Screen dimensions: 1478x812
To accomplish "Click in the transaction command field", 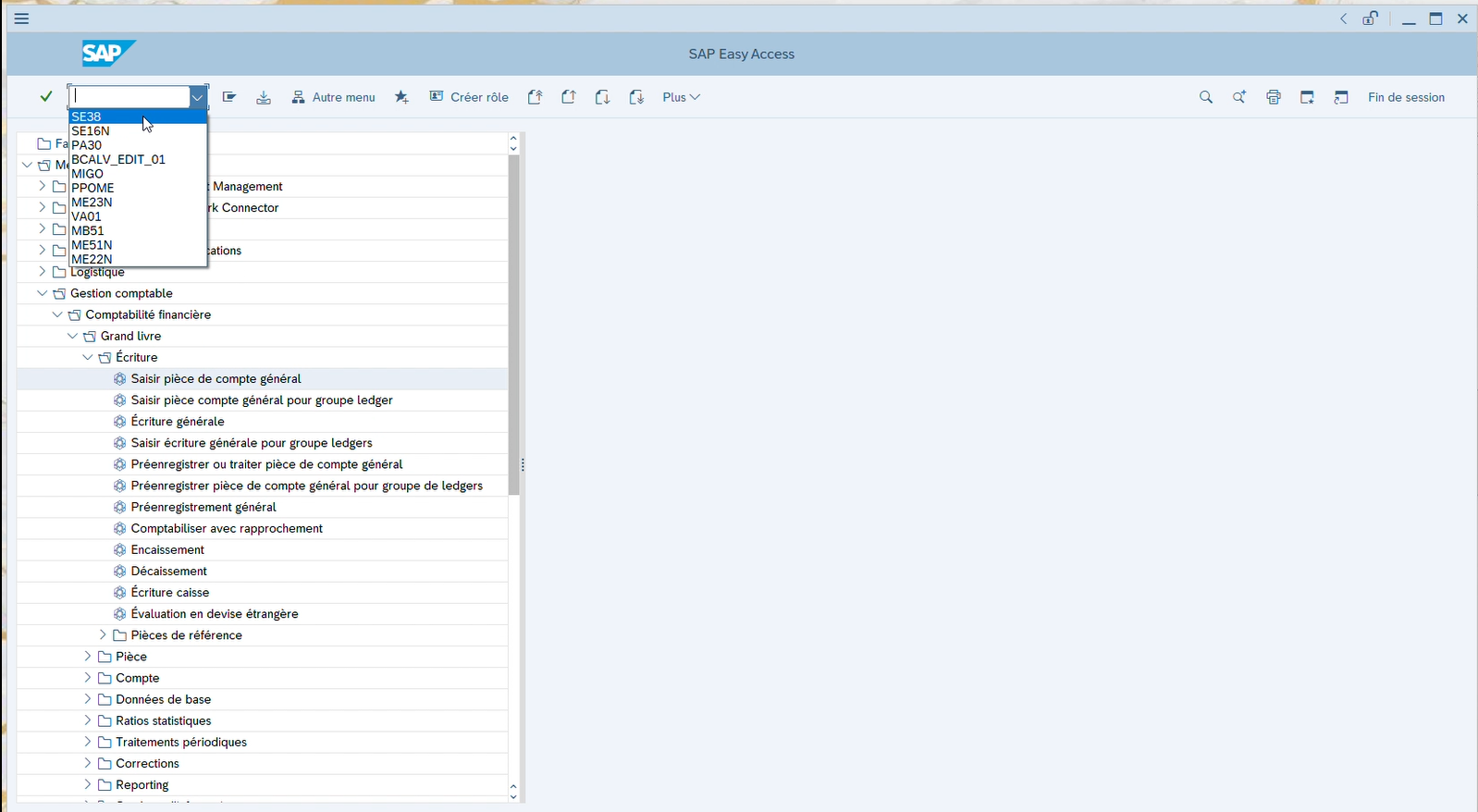I will pos(130,96).
